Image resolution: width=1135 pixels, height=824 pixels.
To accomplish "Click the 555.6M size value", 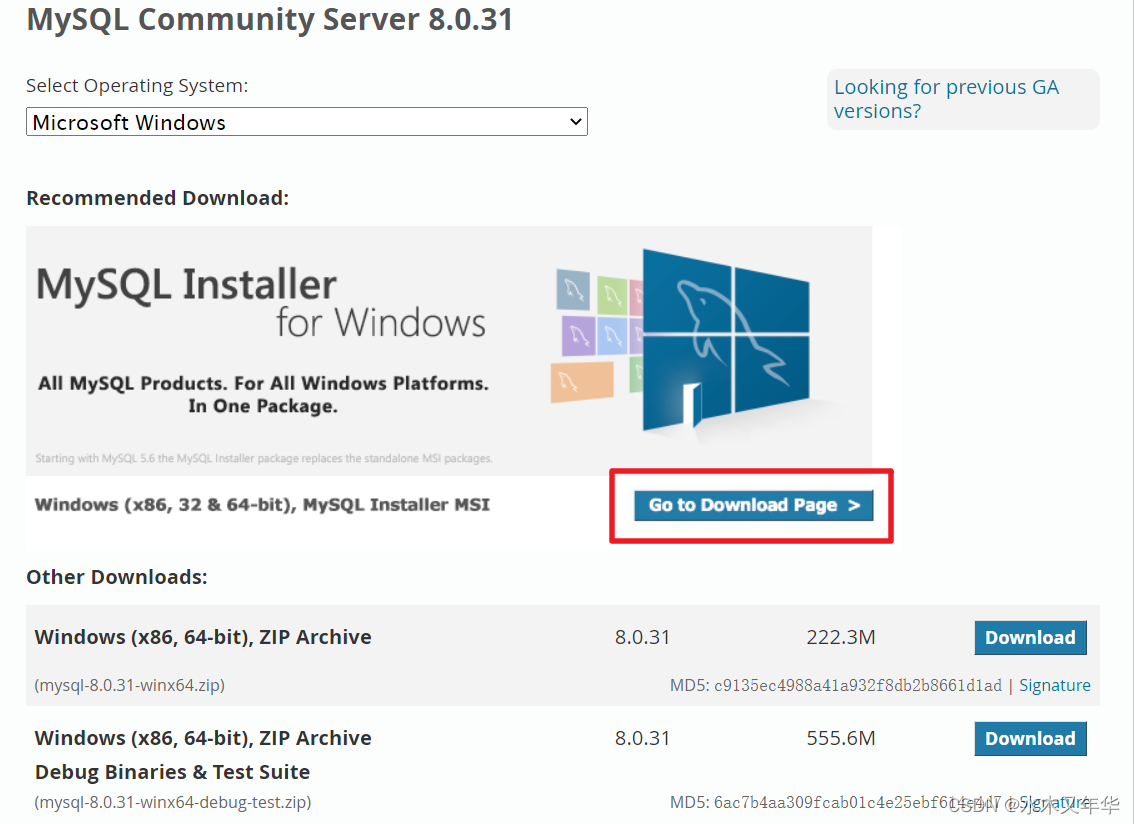I will tap(841, 739).
